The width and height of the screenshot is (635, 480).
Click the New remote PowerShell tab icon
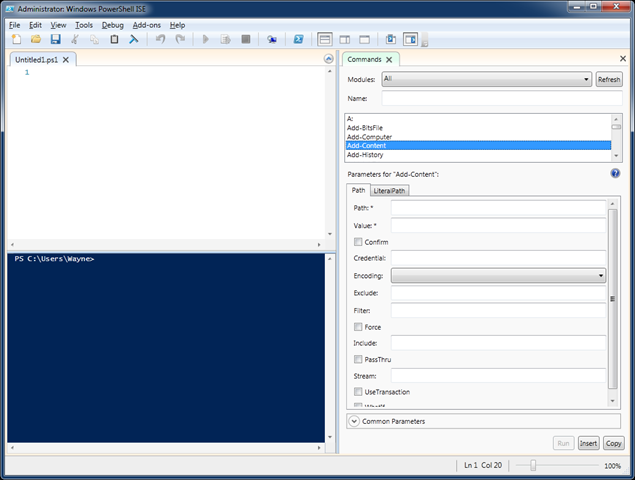(x=272, y=40)
